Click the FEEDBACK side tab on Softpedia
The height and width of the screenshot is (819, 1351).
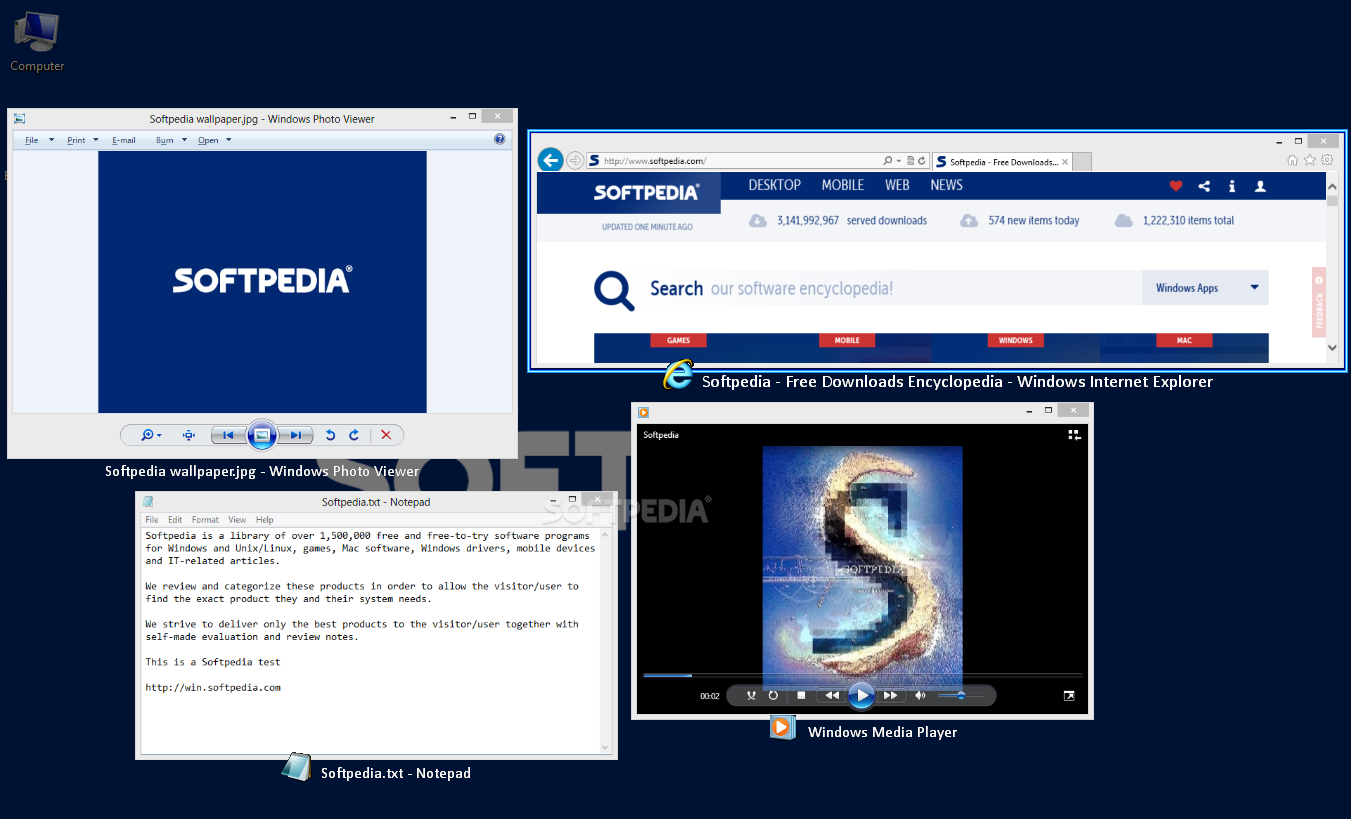pos(1319,303)
